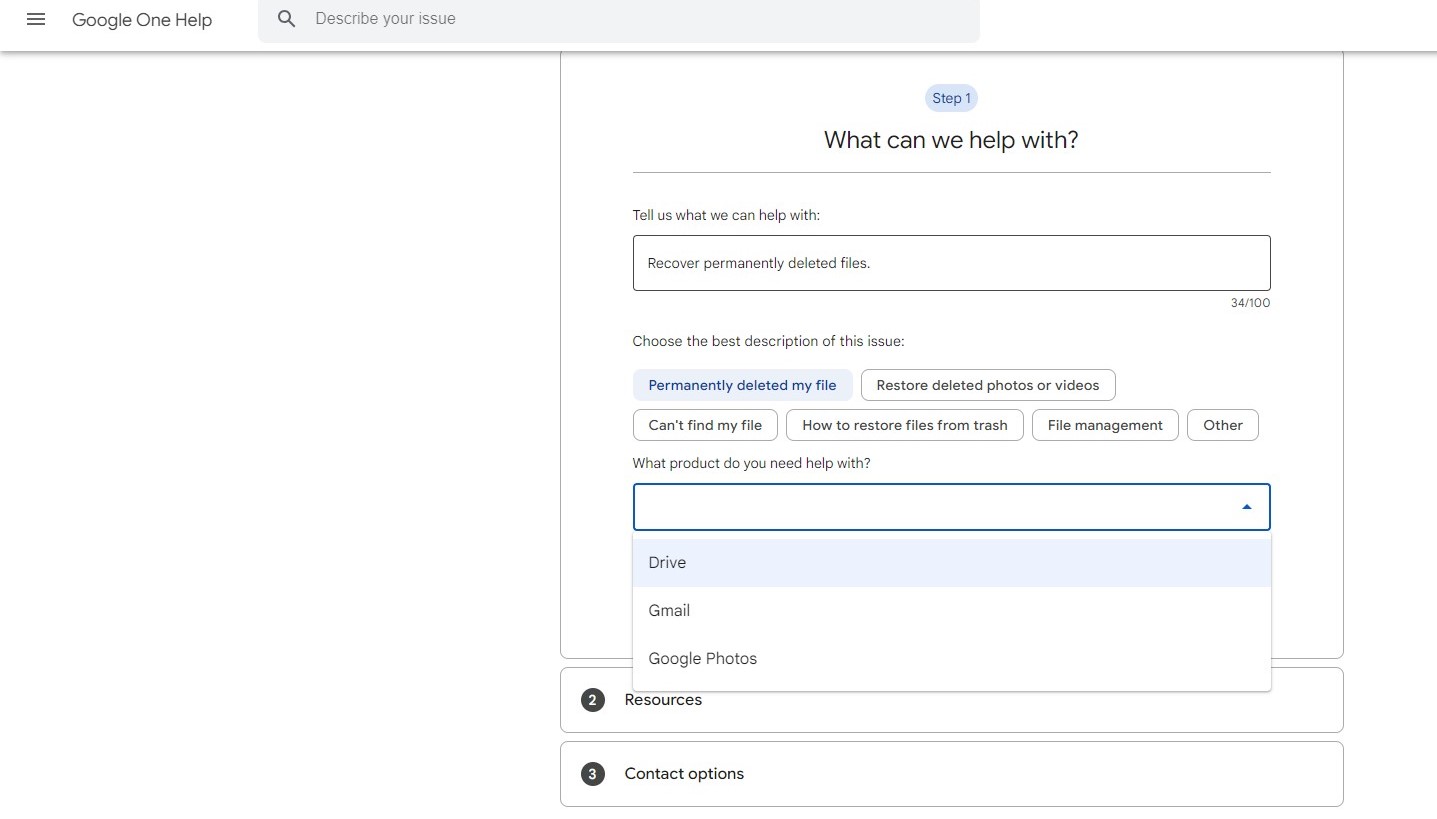Screen dimensions: 1437x819
Task: Expand the Contact options step section
Action: [951, 774]
